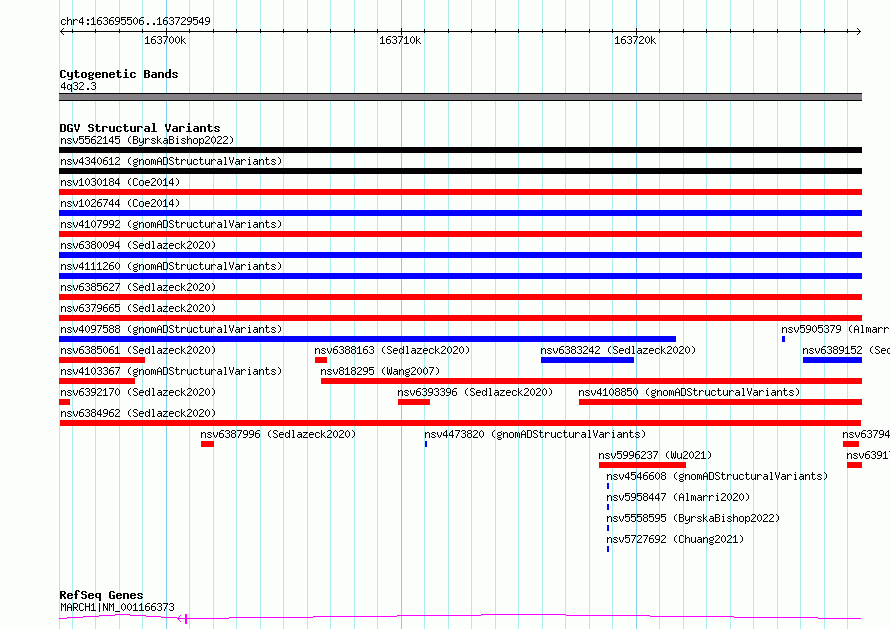Click the nsv5958447 (Almarri2020) label
Viewport: 890px width, 629px height.
point(678,497)
